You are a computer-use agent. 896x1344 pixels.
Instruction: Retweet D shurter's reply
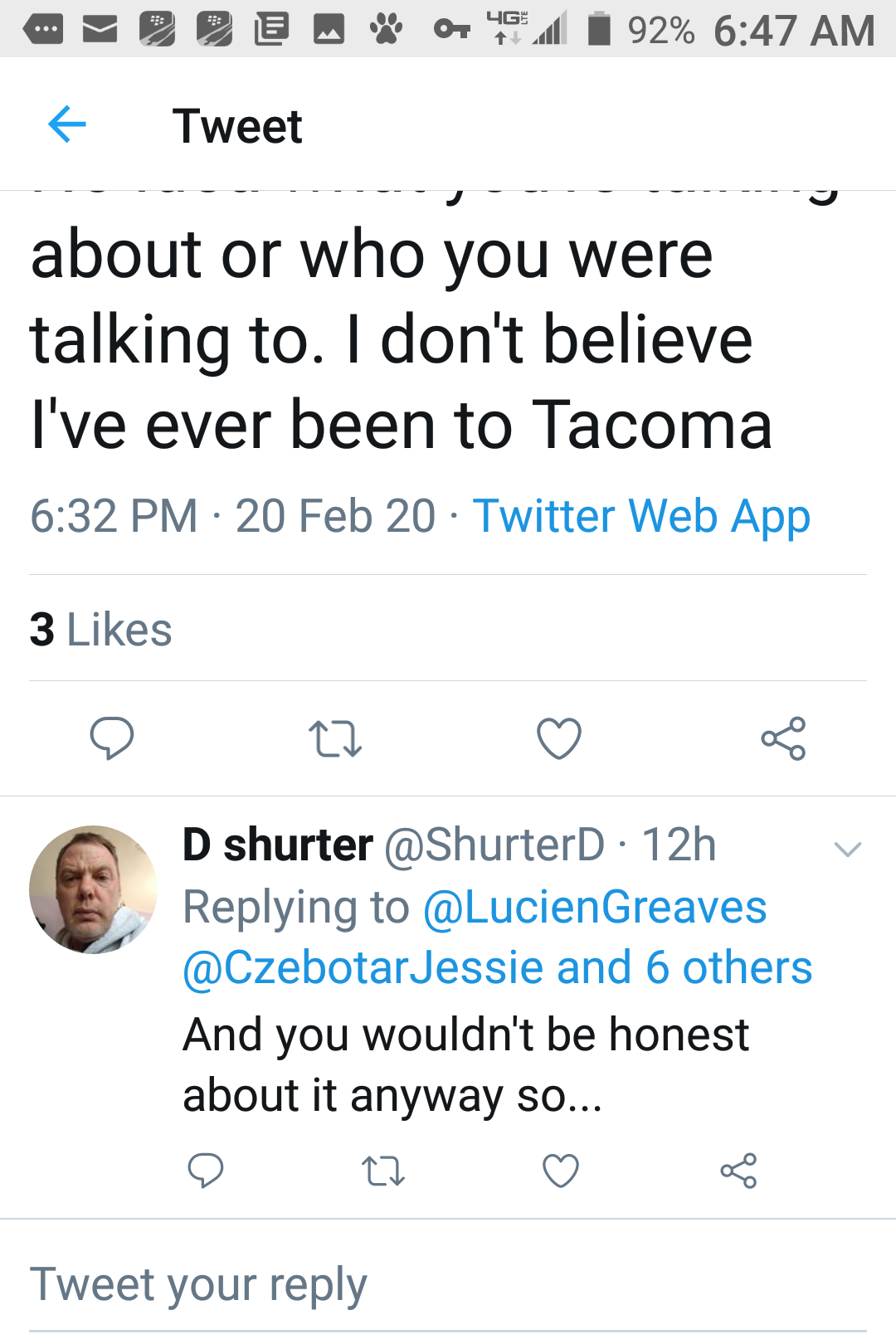coord(383,1171)
